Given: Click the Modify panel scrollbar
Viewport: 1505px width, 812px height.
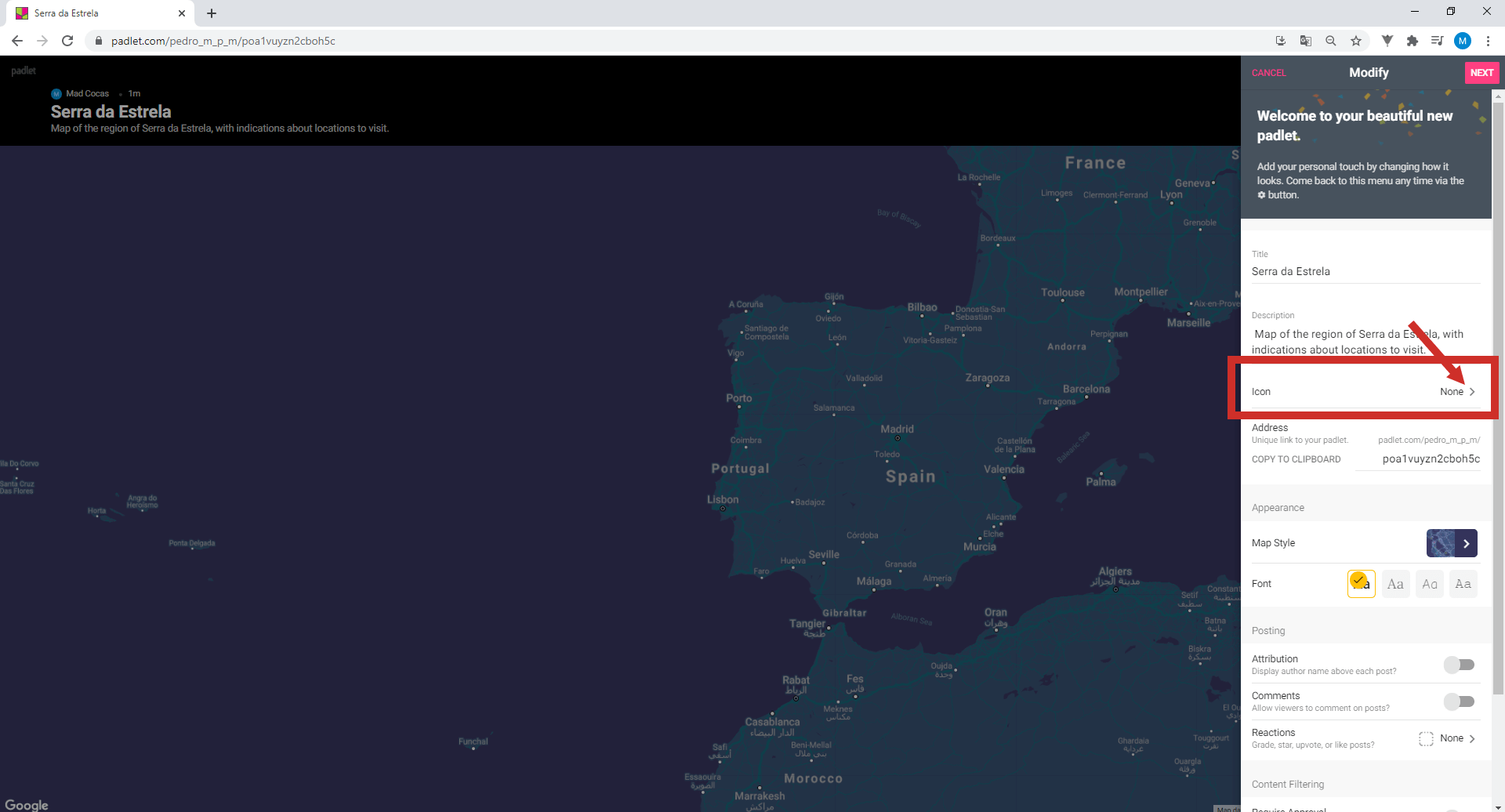Looking at the screenshot, I should click(x=1498, y=398).
